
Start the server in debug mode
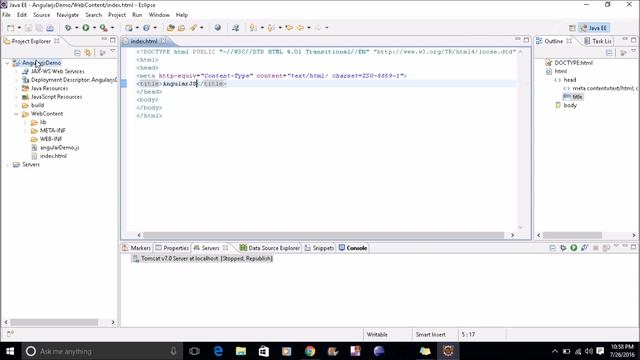click(563, 248)
